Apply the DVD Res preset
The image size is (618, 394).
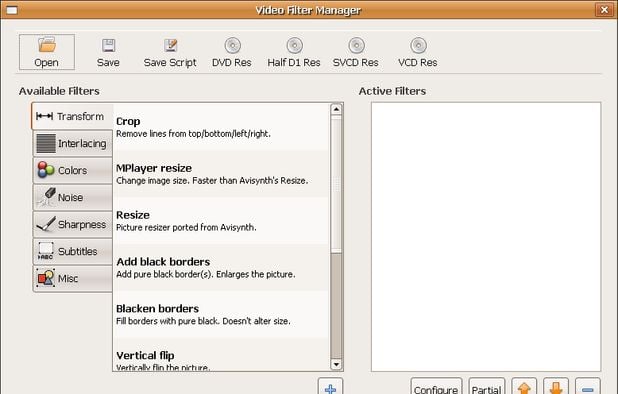point(232,52)
